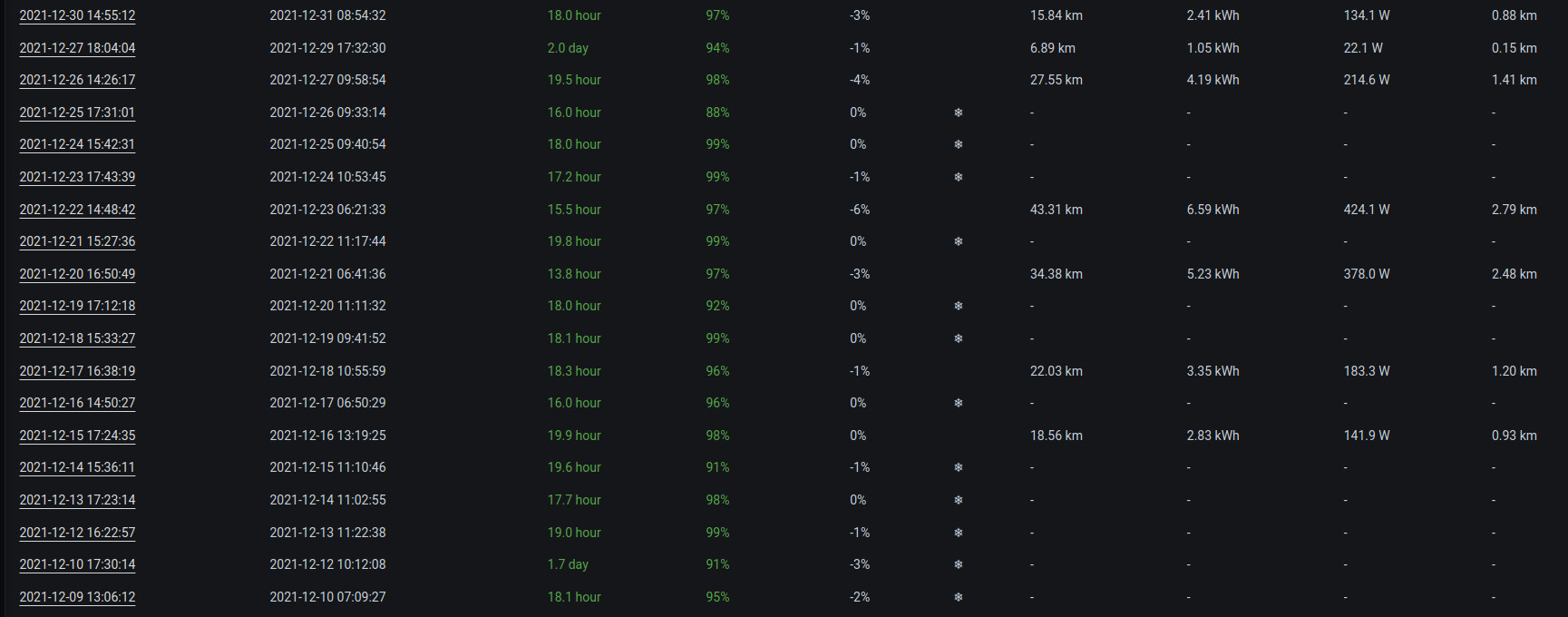Click the snowflake icon in the 2021-12-19 17:12:18 row
This screenshot has width=1568, height=617.
(959, 306)
